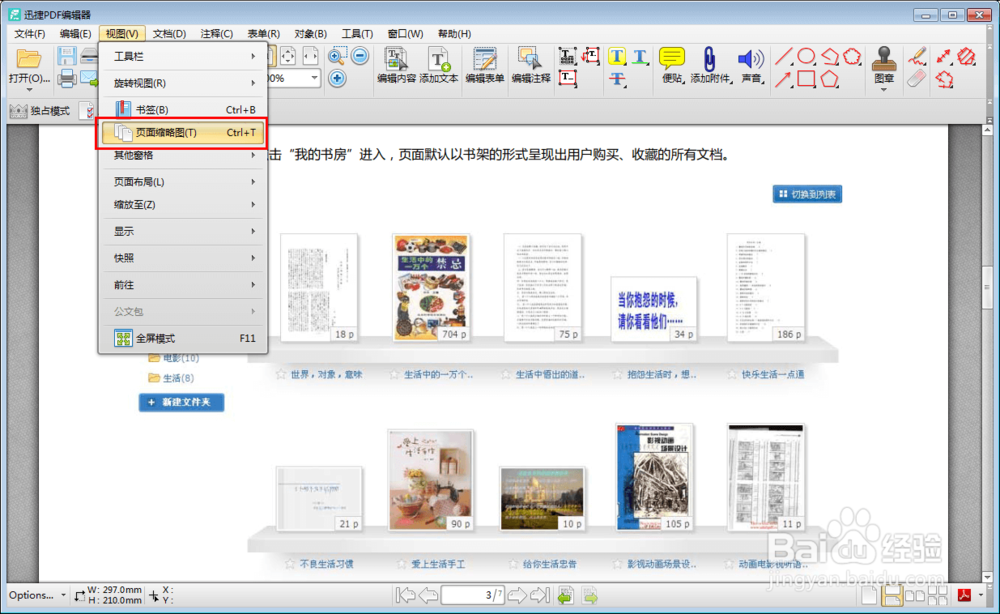The width and height of the screenshot is (1000, 614).
Task: Choose Page Thumbnails (页面缩略图) menu entry
Action: [183, 133]
